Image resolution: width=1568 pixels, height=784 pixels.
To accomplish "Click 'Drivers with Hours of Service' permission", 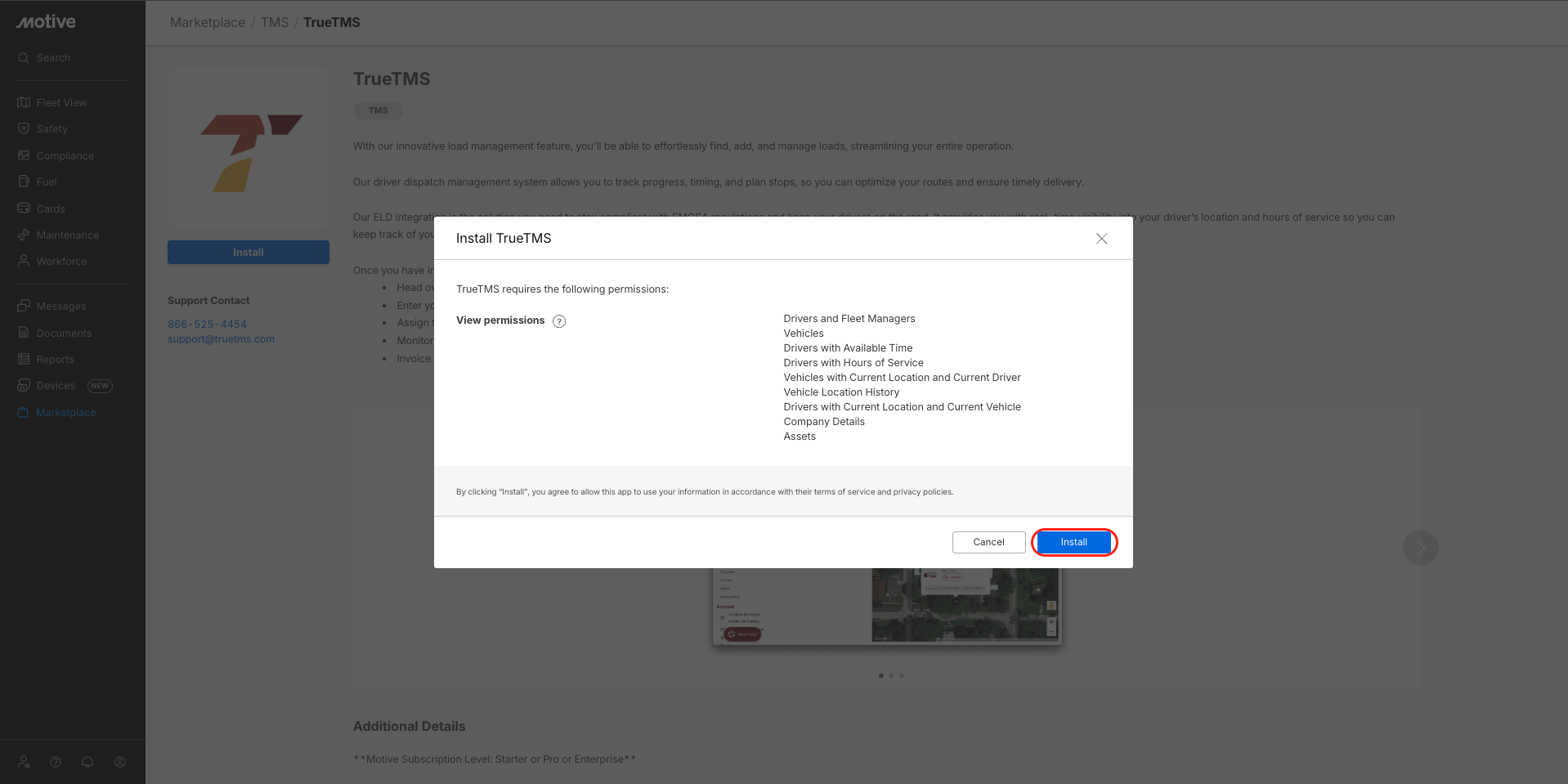I will [853, 363].
